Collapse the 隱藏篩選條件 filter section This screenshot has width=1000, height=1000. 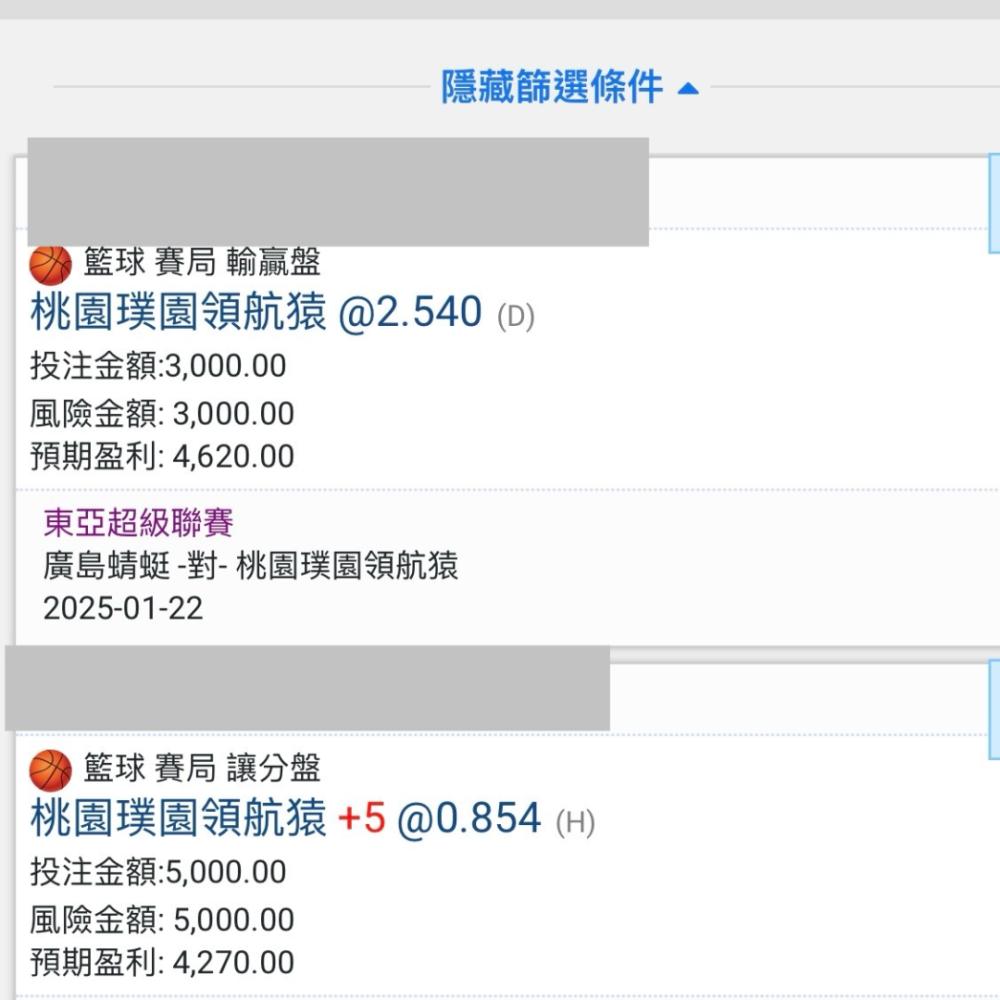pyautogui.click(x=570, y=87)
